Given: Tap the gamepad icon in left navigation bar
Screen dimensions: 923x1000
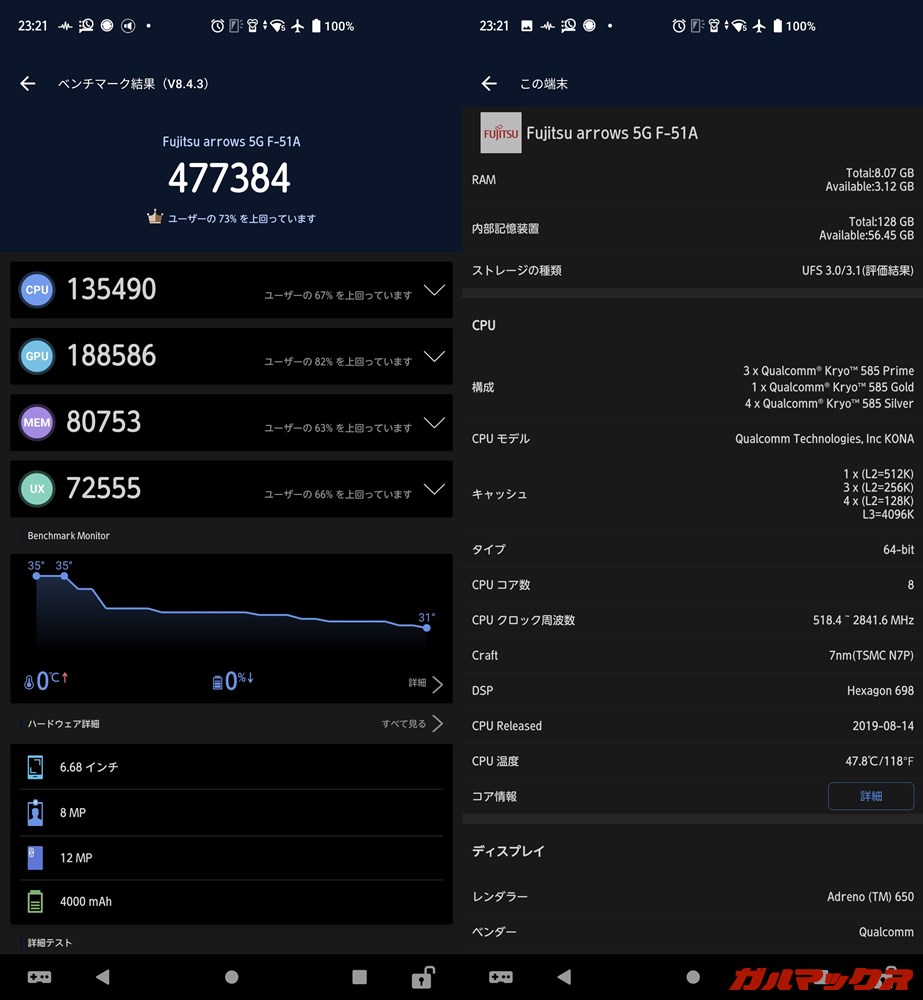Looking at the screenshot, I should point(39,977).
